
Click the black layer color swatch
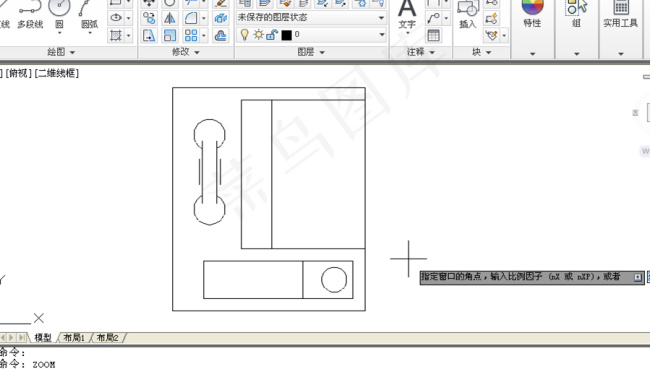(286, 35)
